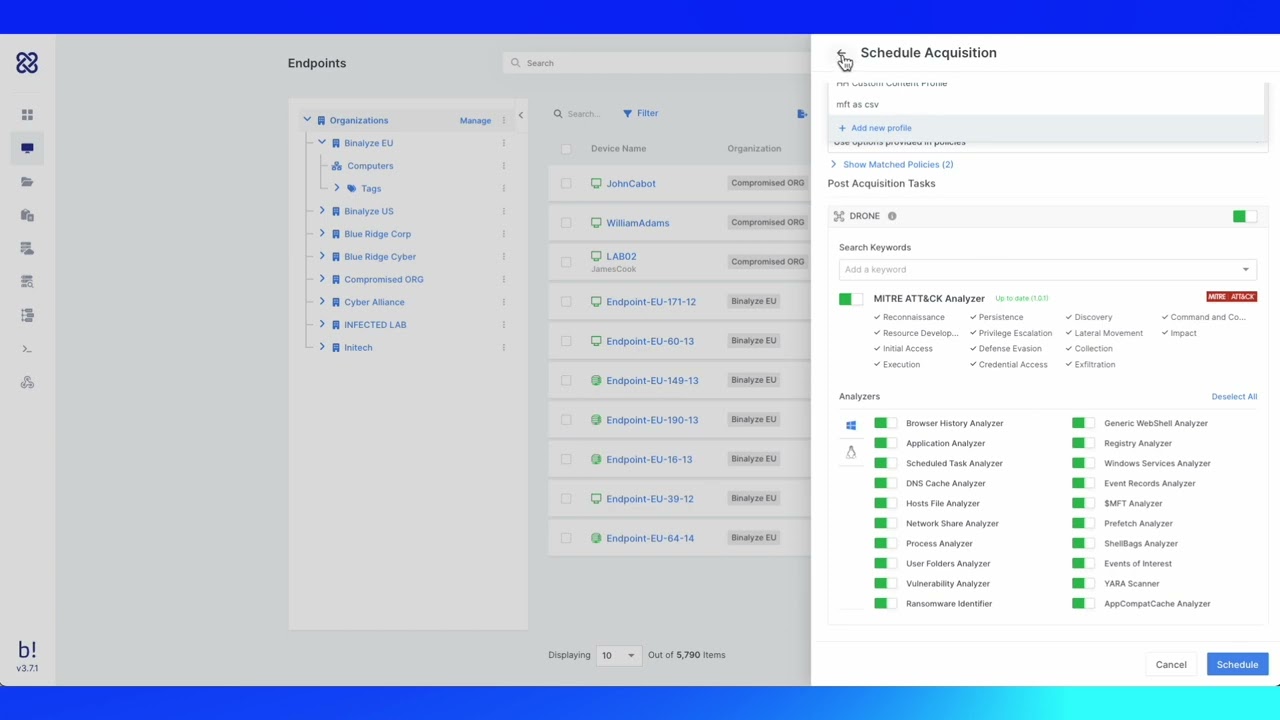Toggle the MITRE ATT&CK Analyzer switch
Viewport: 1280px width, 720px height.
pyautogui.click(x=851, y=299)
